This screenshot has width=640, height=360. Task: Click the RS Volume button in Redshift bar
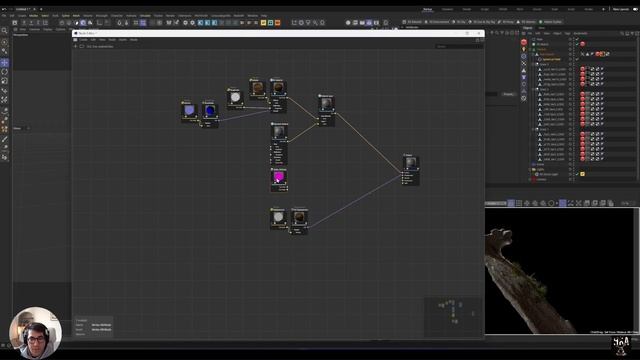pyautogui.click(x=526, y=22)
